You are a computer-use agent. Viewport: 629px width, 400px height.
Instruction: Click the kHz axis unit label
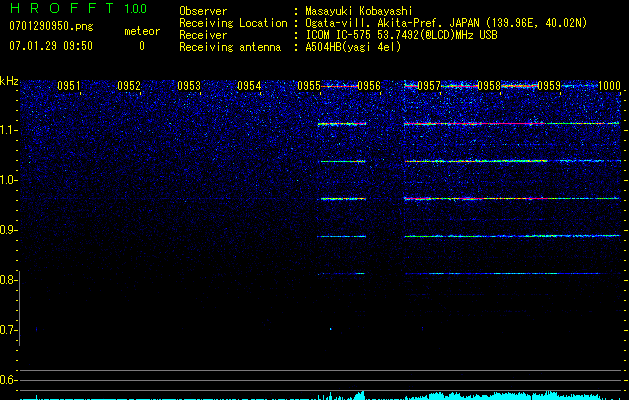[x=9, y=81]
